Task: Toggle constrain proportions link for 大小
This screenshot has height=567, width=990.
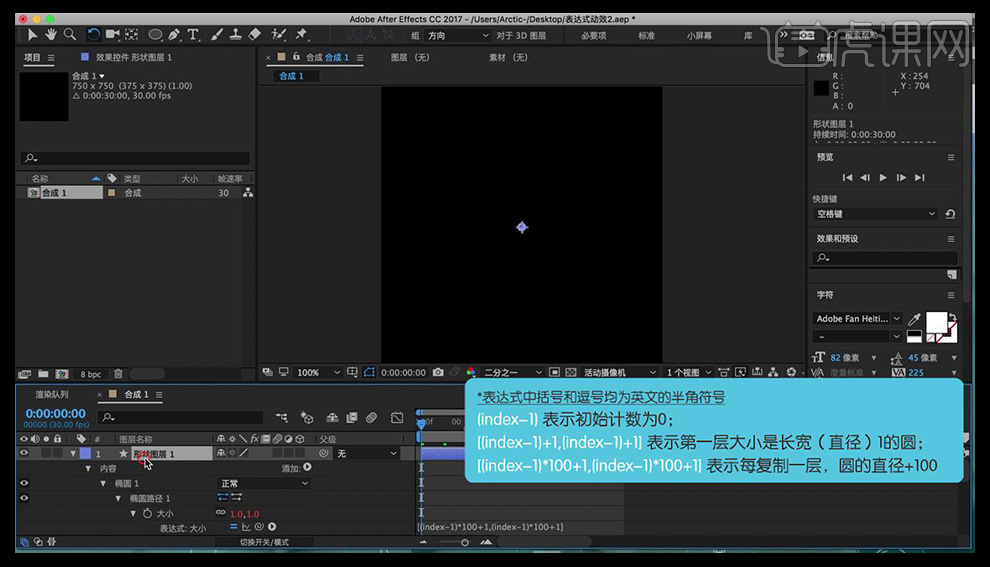Action: (220, 513)
